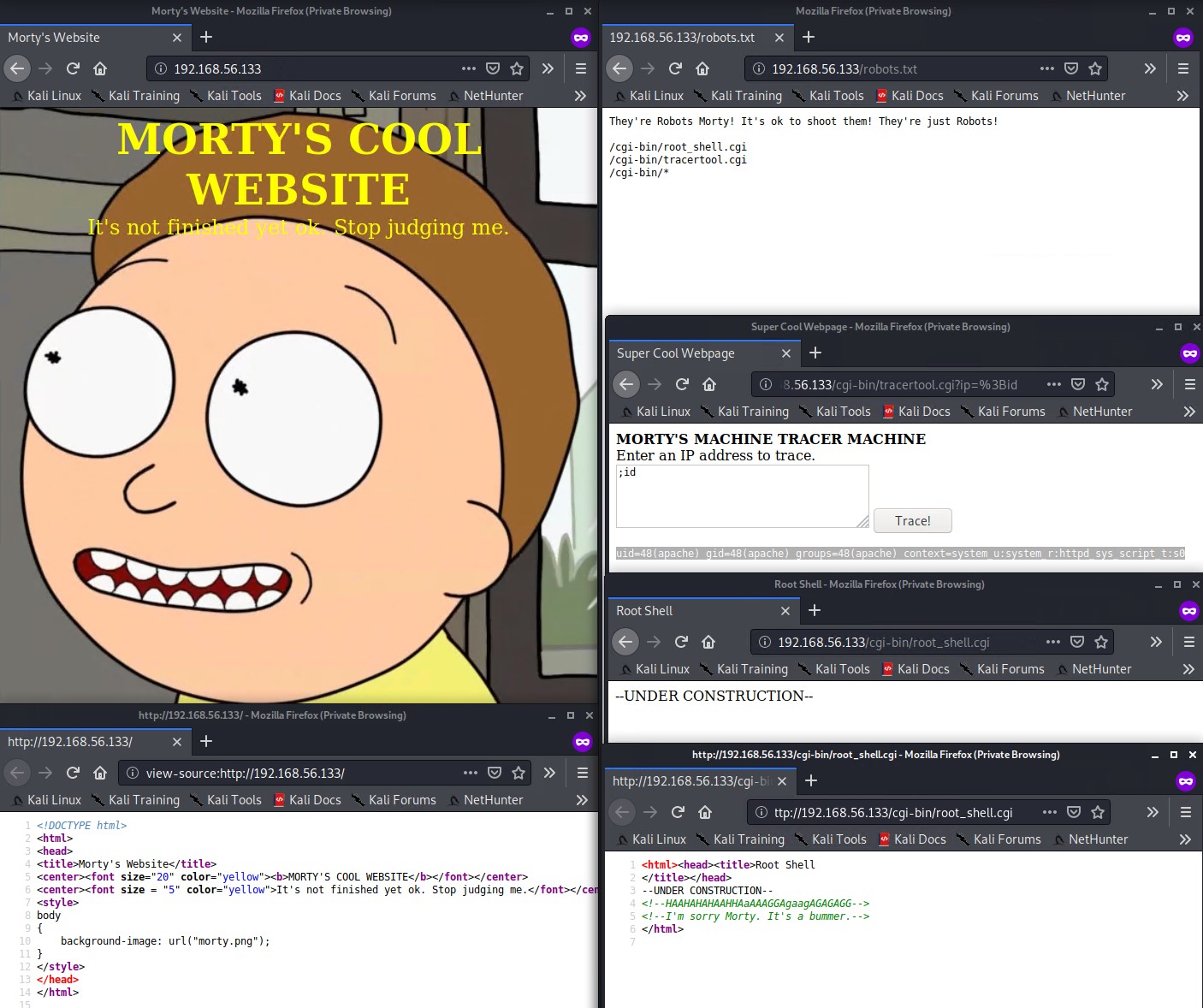This screenshot has height=1008, width=1203.
Task: Open new tab in Morty's Website window
Action: coord(206,37)
